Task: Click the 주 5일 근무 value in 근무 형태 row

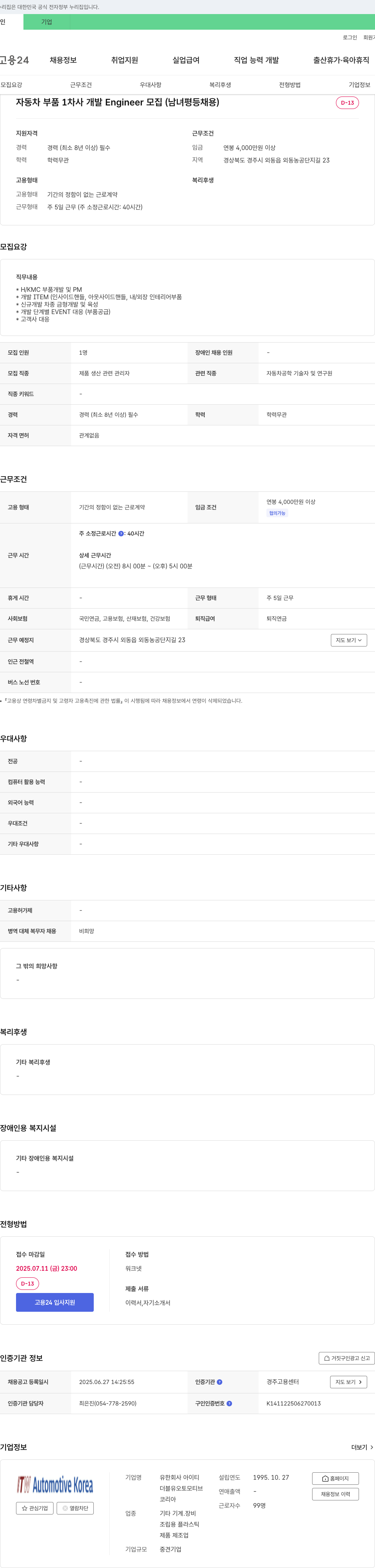Action: point(280,598)
